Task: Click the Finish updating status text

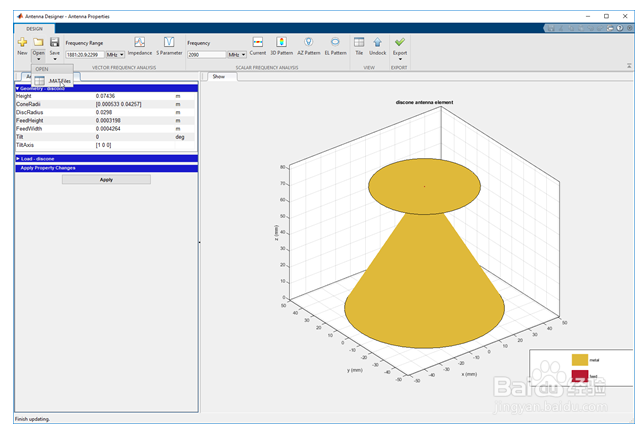Action: [x=32, y=419]
